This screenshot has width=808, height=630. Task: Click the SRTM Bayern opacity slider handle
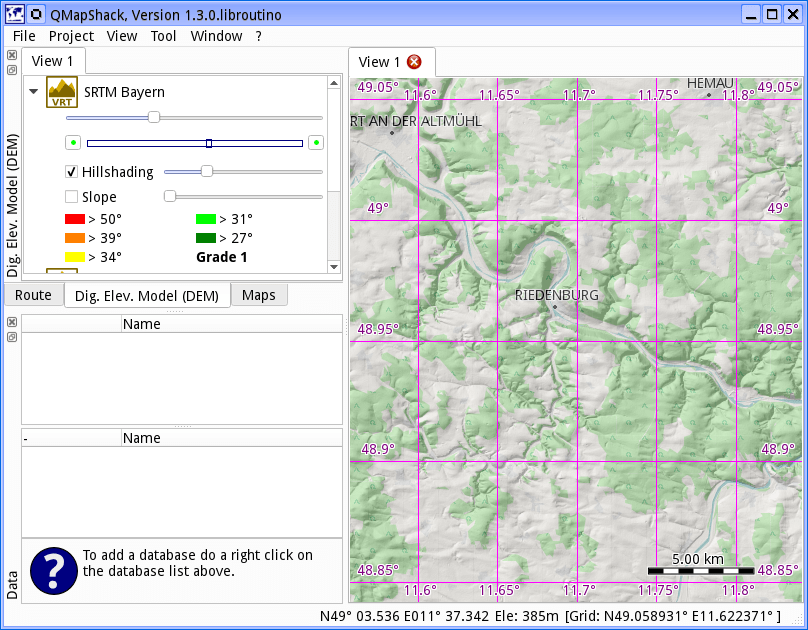154,117
